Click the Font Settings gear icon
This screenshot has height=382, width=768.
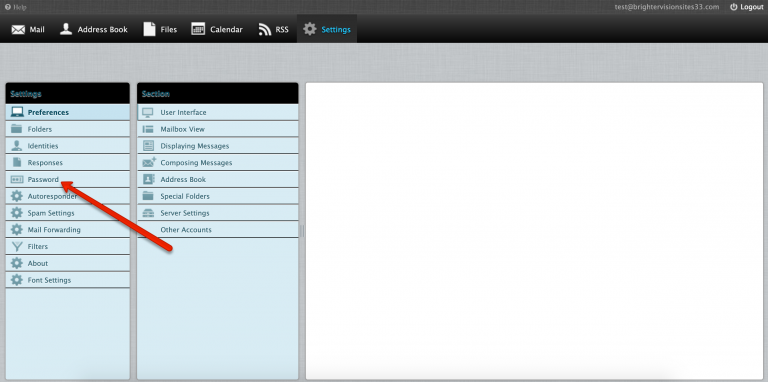point(17,280)
